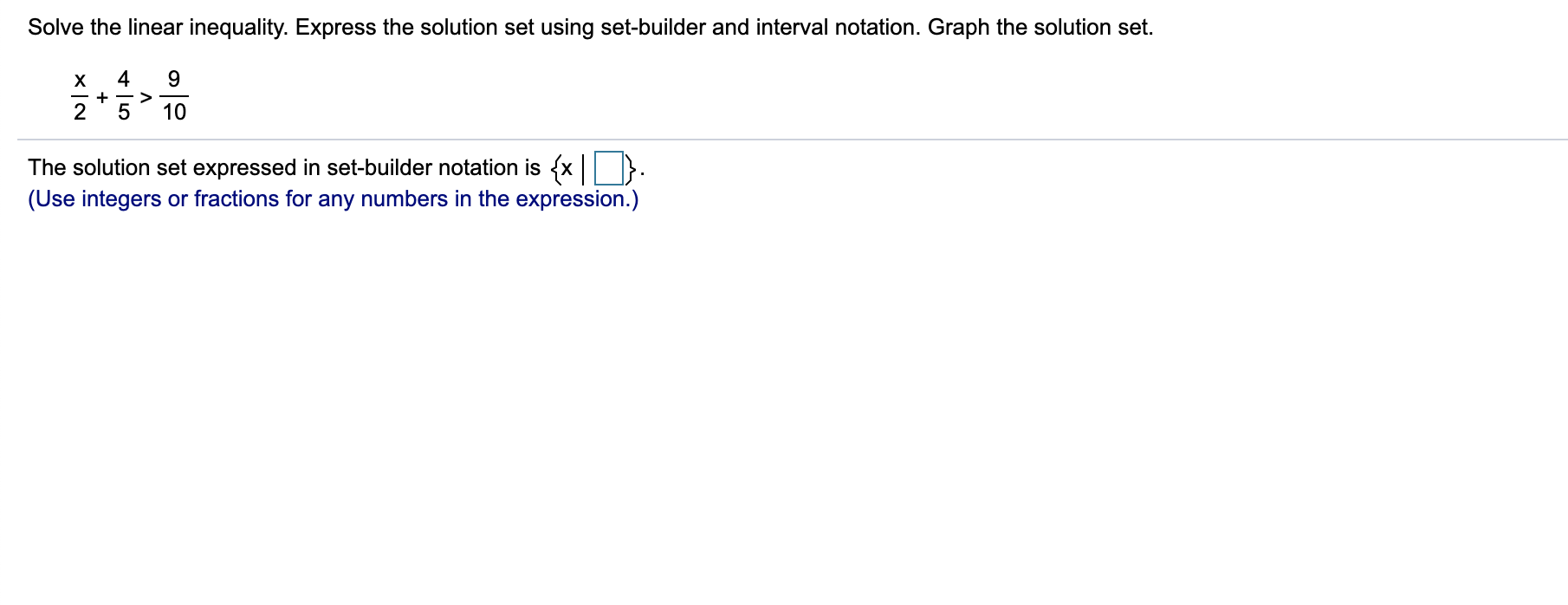Click the fraction 4/5 in the inequality

coord(124,95)
